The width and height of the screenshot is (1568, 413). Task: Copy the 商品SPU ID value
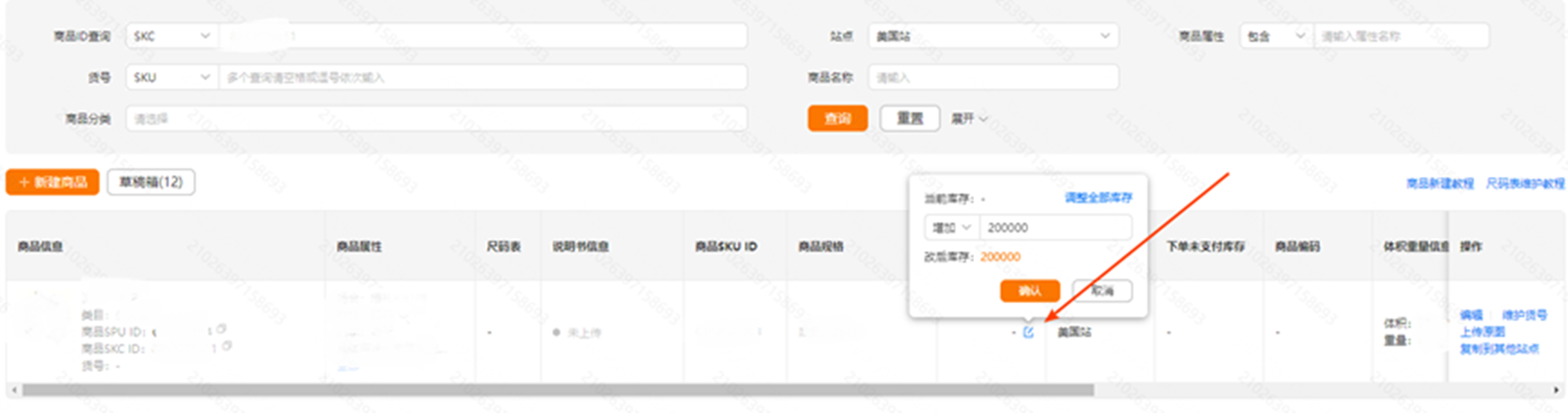pos(221,329)
